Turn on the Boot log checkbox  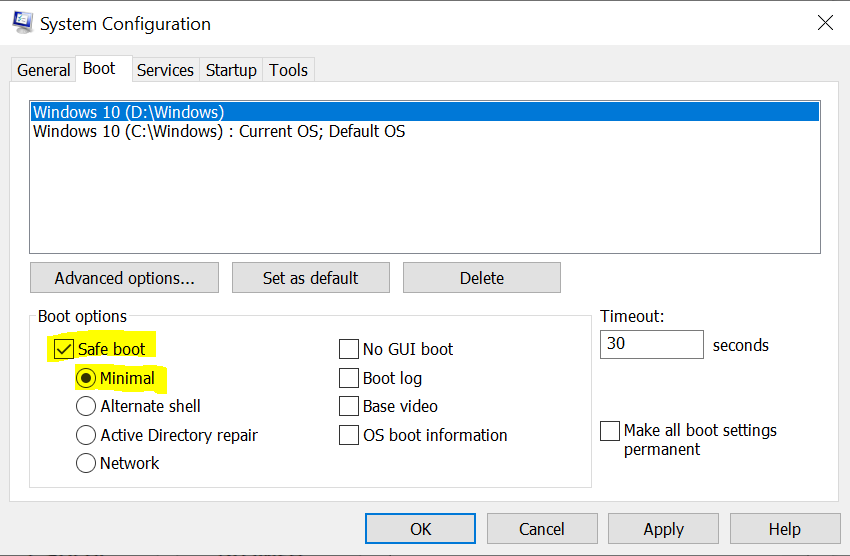coord(349,378)
